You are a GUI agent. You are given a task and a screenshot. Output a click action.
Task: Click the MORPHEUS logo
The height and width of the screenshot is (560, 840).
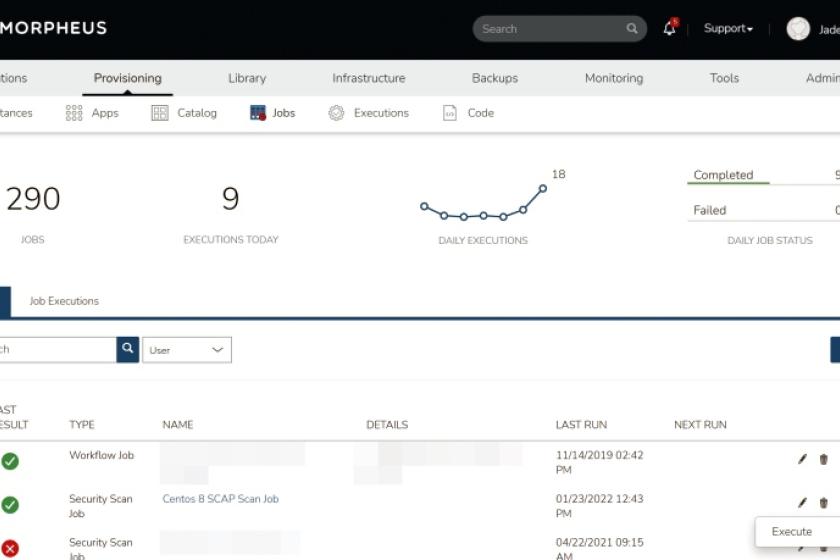click(x=53, y=28)
